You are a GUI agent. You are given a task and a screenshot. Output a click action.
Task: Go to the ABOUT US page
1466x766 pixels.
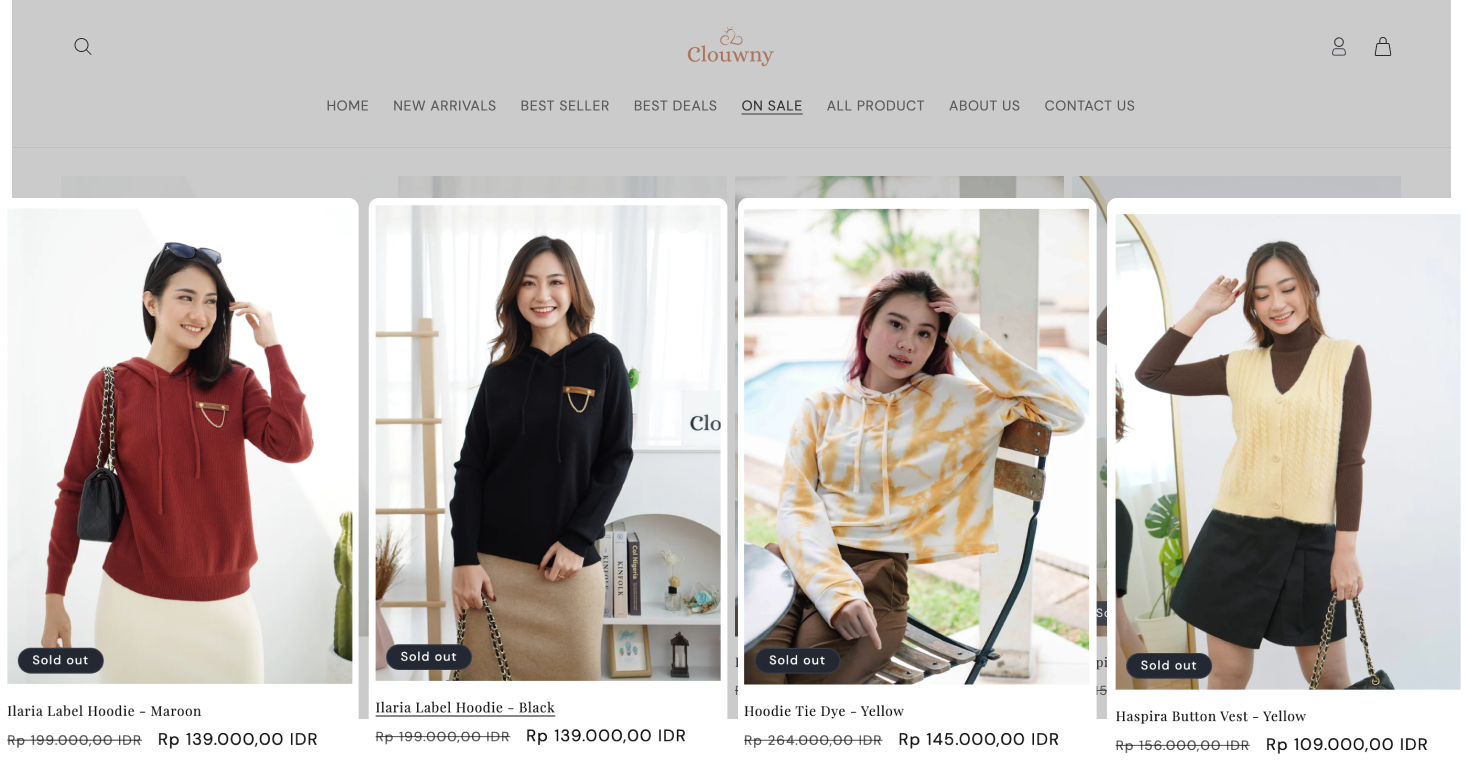[985, 106]
